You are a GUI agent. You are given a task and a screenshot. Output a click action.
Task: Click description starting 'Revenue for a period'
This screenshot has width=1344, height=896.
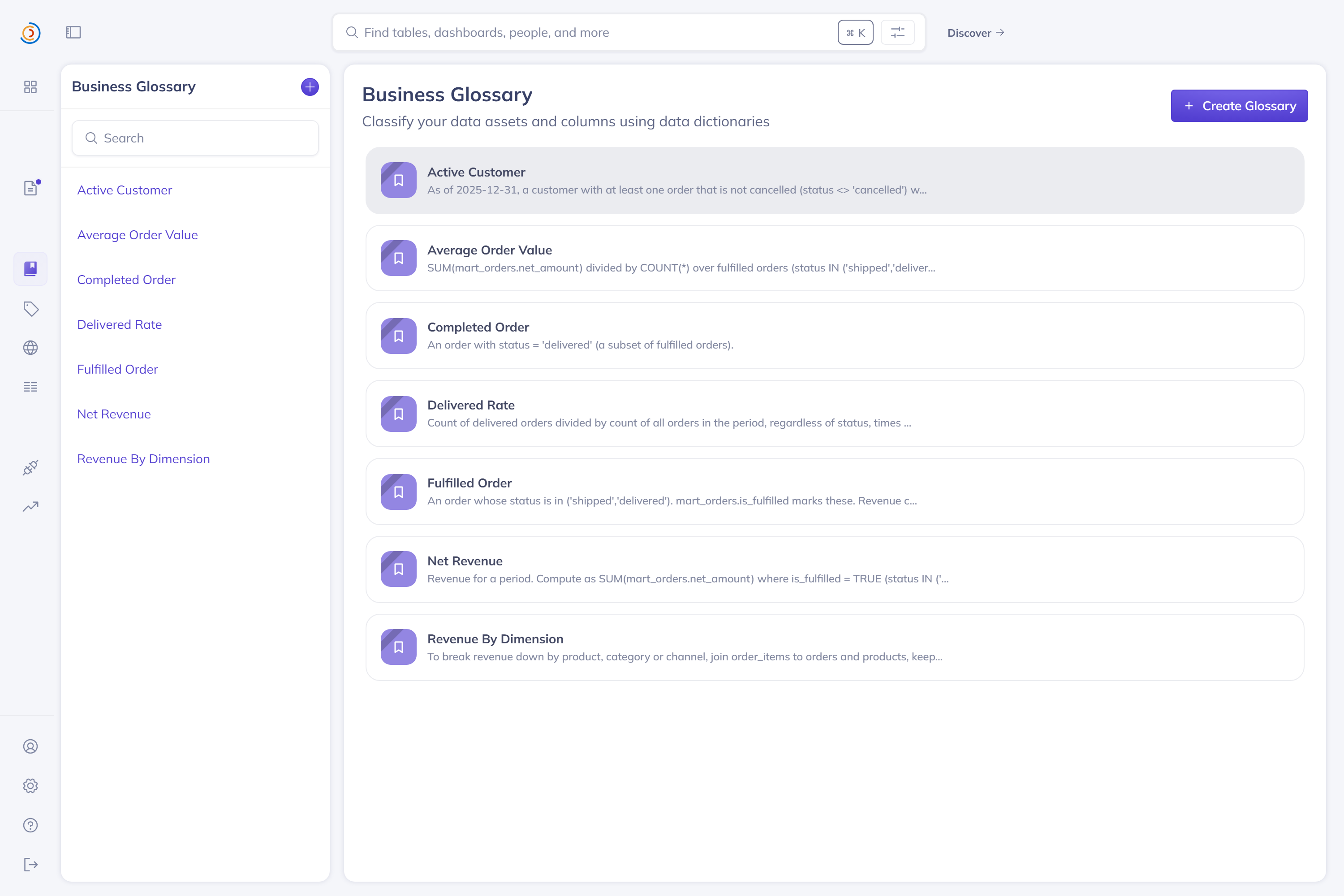point(688,578)
